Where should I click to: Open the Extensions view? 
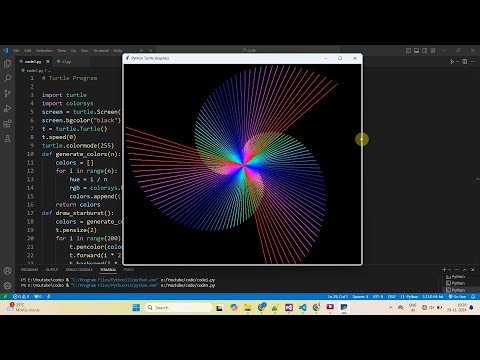pos(7,124)
